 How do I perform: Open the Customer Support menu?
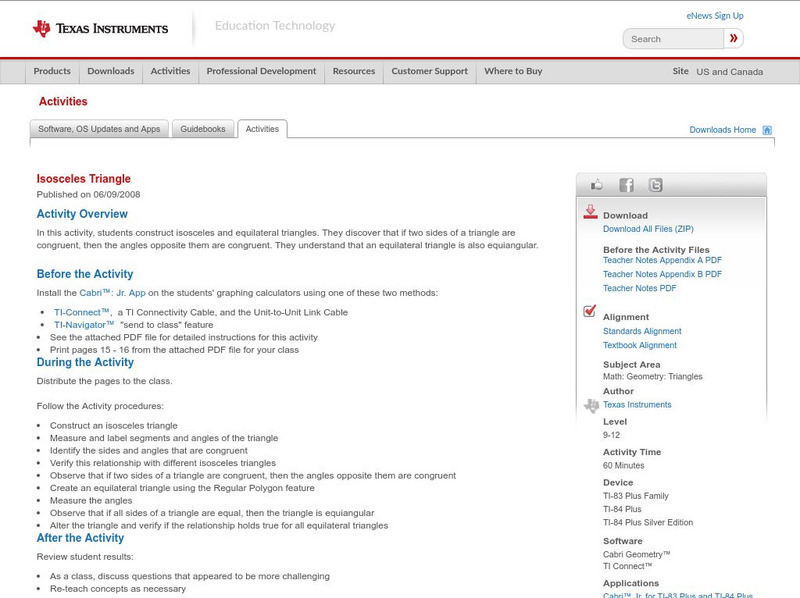point(430,71)
